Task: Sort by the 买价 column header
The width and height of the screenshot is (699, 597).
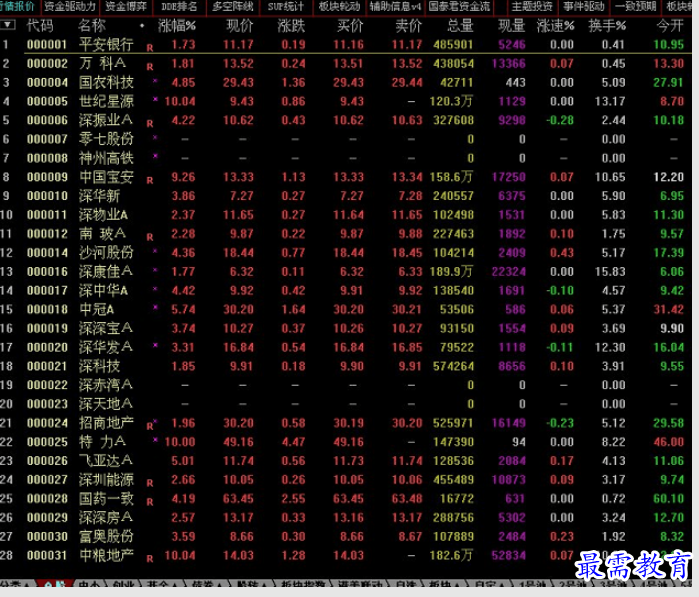Action: (x=350, y=26)
